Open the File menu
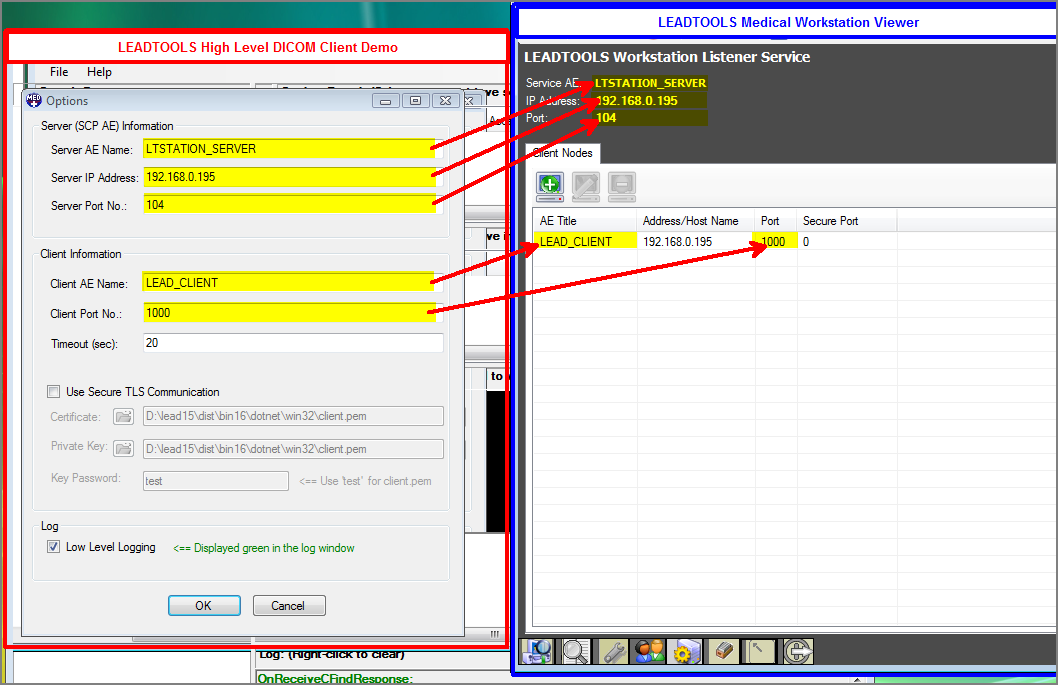Screen dimensions: 1058x685 coord(58,71)
